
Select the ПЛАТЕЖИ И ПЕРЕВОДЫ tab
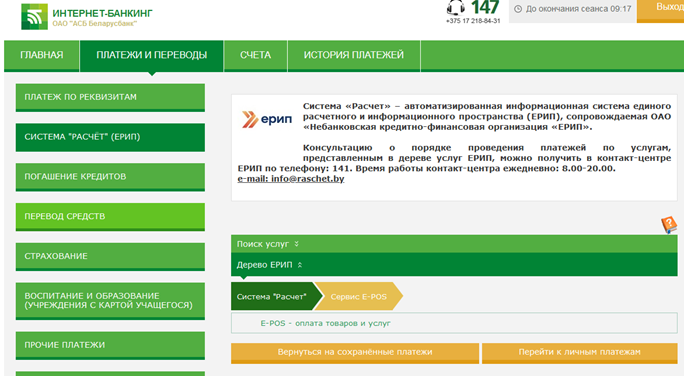151,55
